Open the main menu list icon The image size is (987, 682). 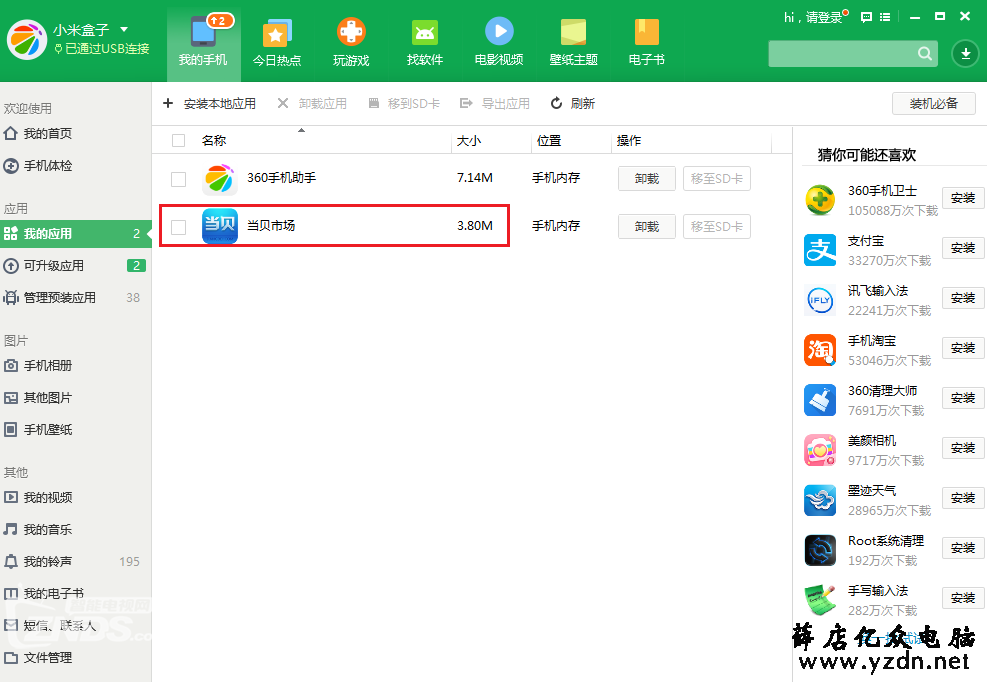click(x=885, y=17)
